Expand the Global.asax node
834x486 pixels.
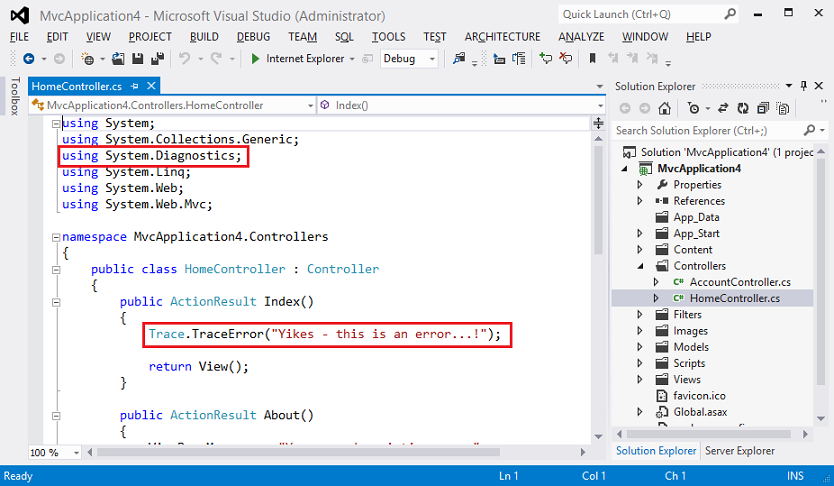pos(640,412)
